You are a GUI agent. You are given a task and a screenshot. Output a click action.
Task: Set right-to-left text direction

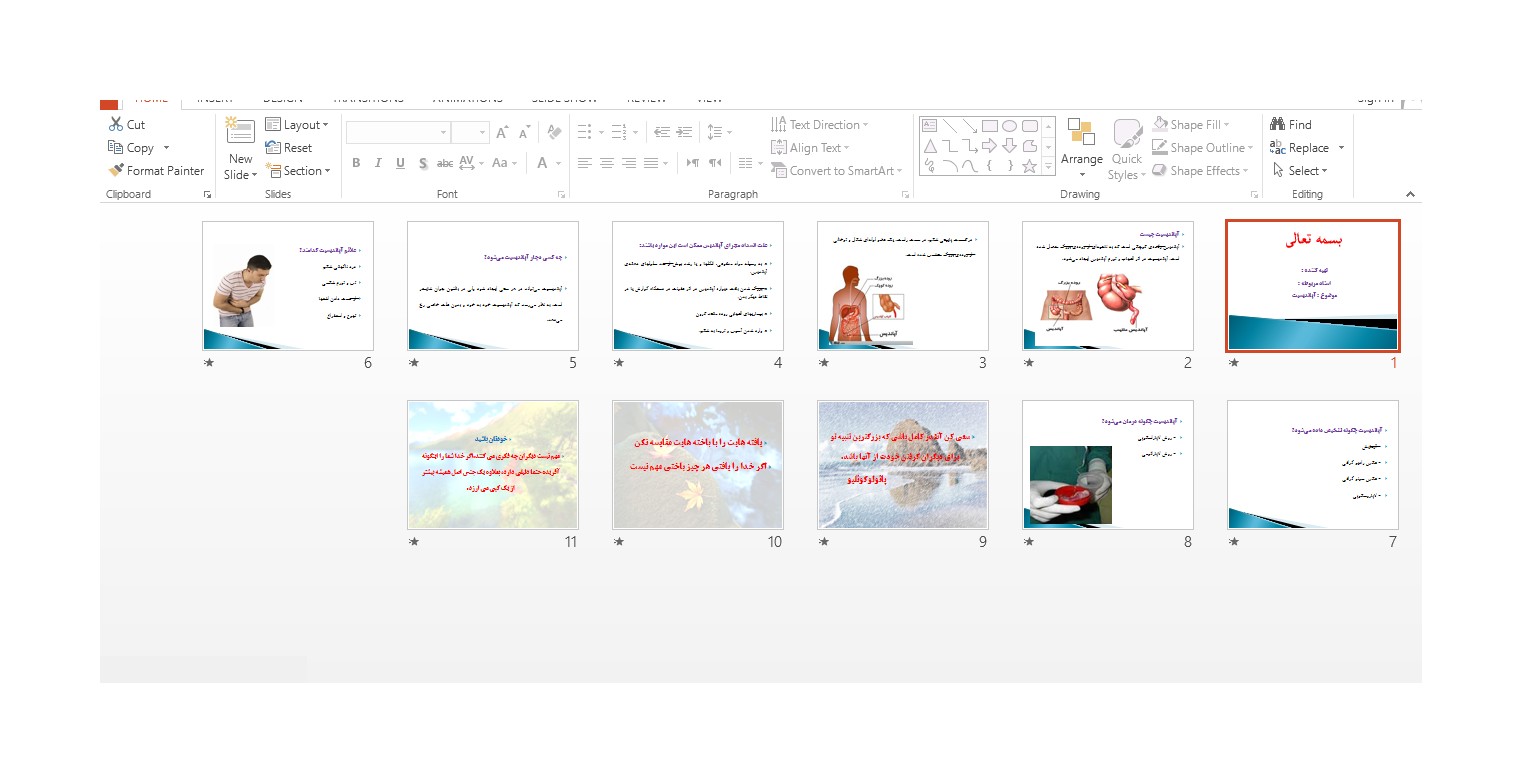(x=715, y=163)
